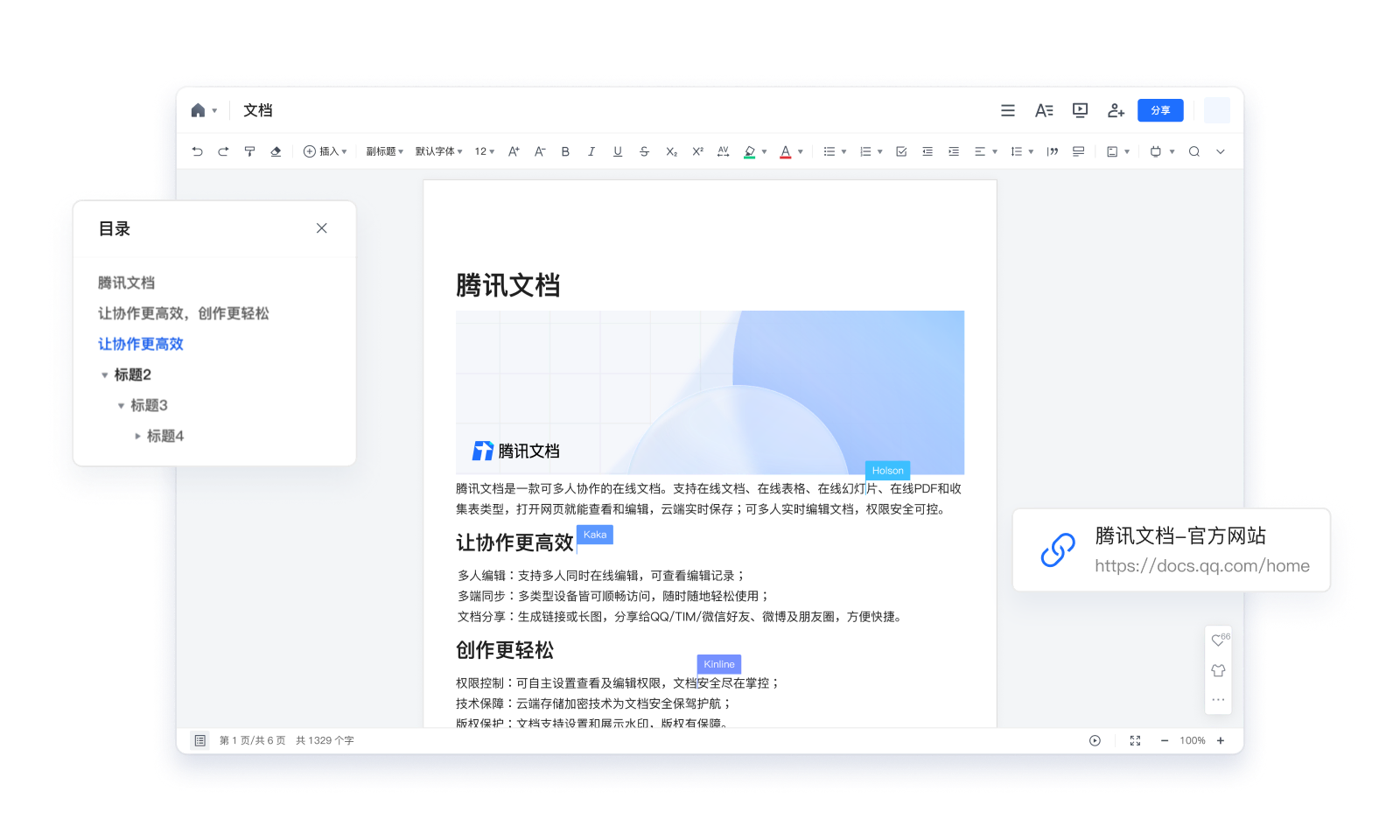The width and height of the screenshot is (1400, 840).
Task: Open the text style panel icon
Action: pyautogui.click(x=1044, y=110)
